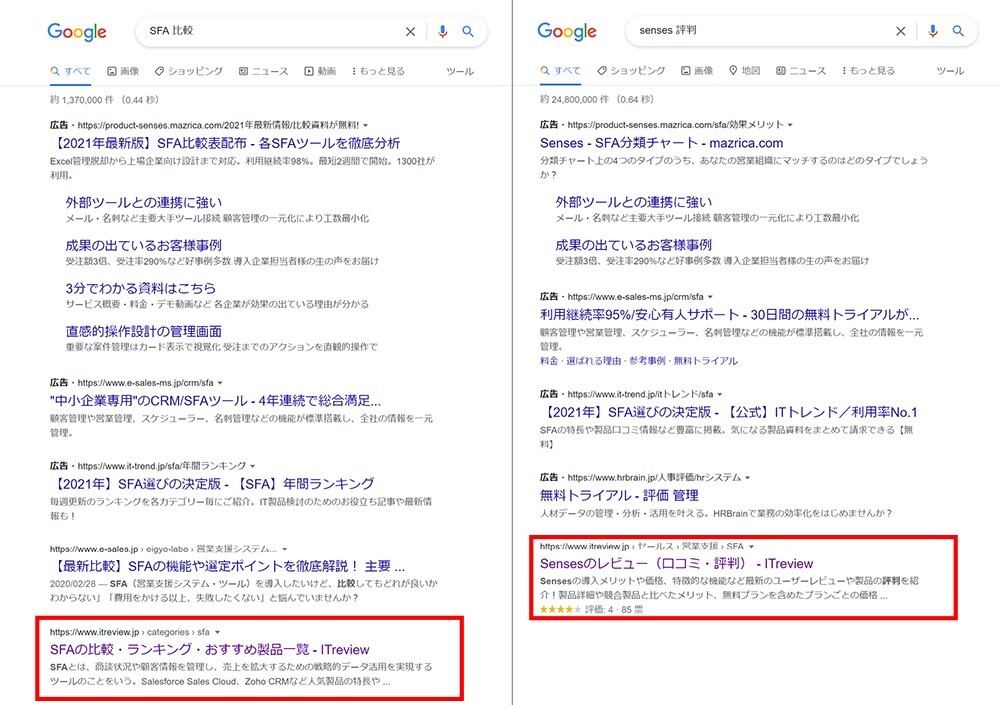Expand the arrow beside e-sales-ms.jp URL on the 'SFA 比較' page
This screenshot has height=705, width=1000.
tap(220, 383)
